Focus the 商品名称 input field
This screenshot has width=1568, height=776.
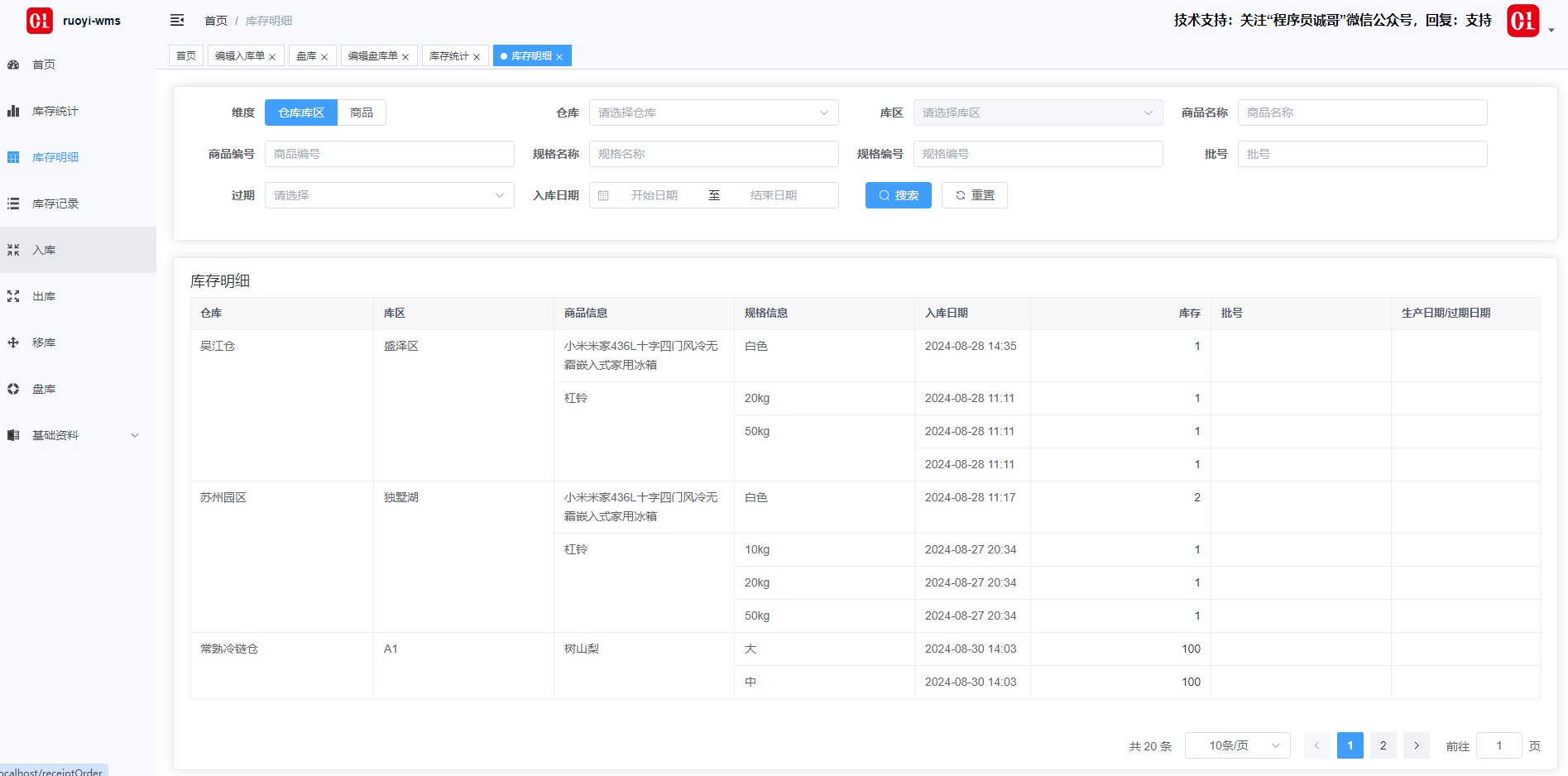pos(1363,113)
